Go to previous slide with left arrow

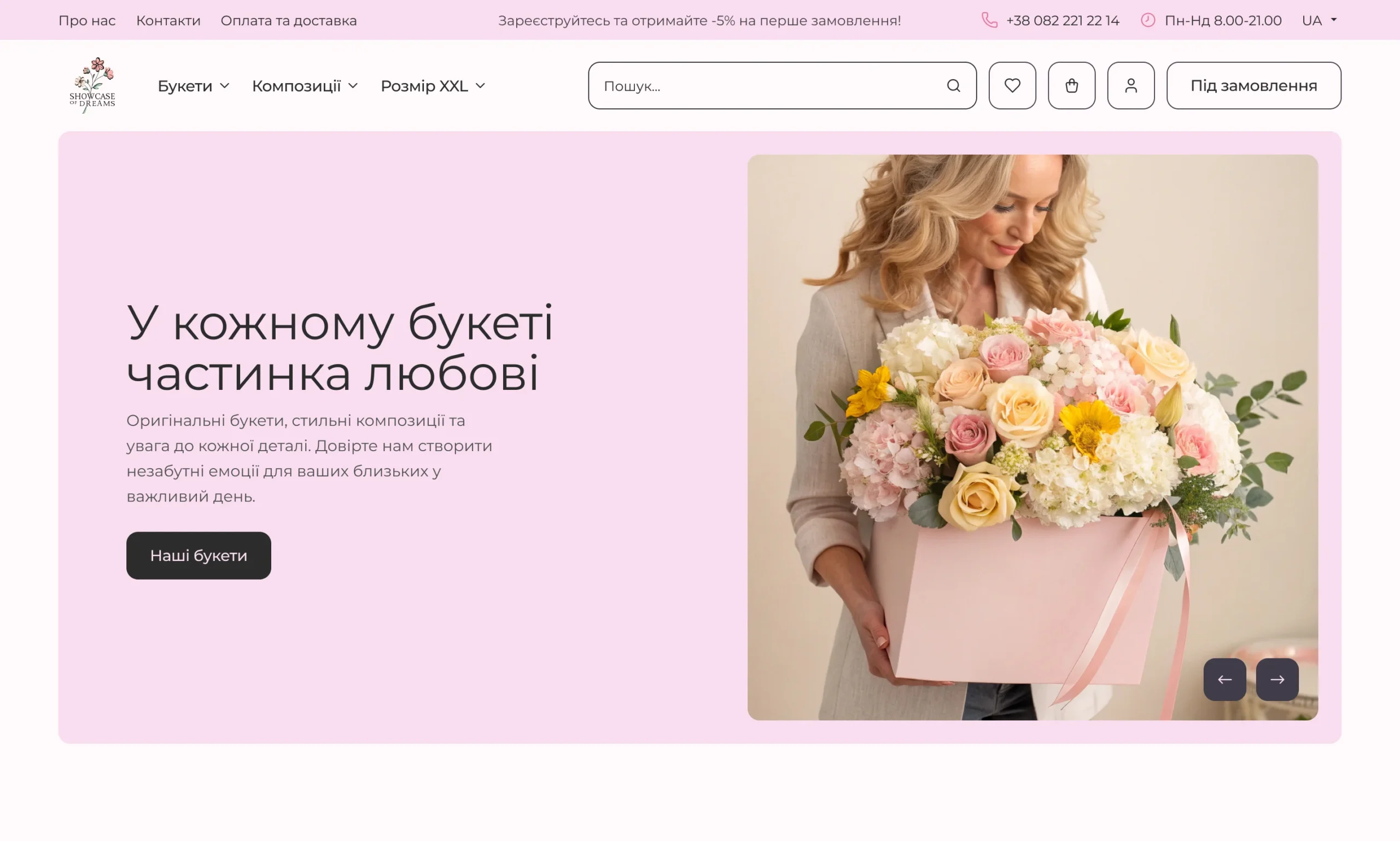tap(1225, 680)
